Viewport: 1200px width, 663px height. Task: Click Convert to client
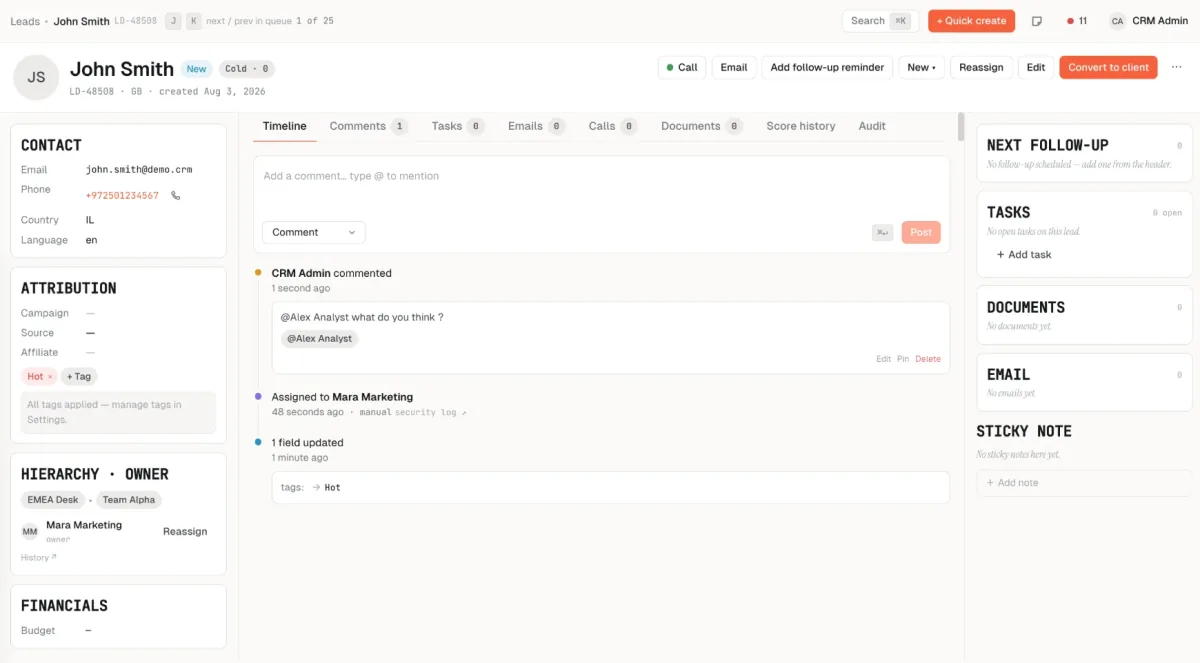tap(1108, 67)
